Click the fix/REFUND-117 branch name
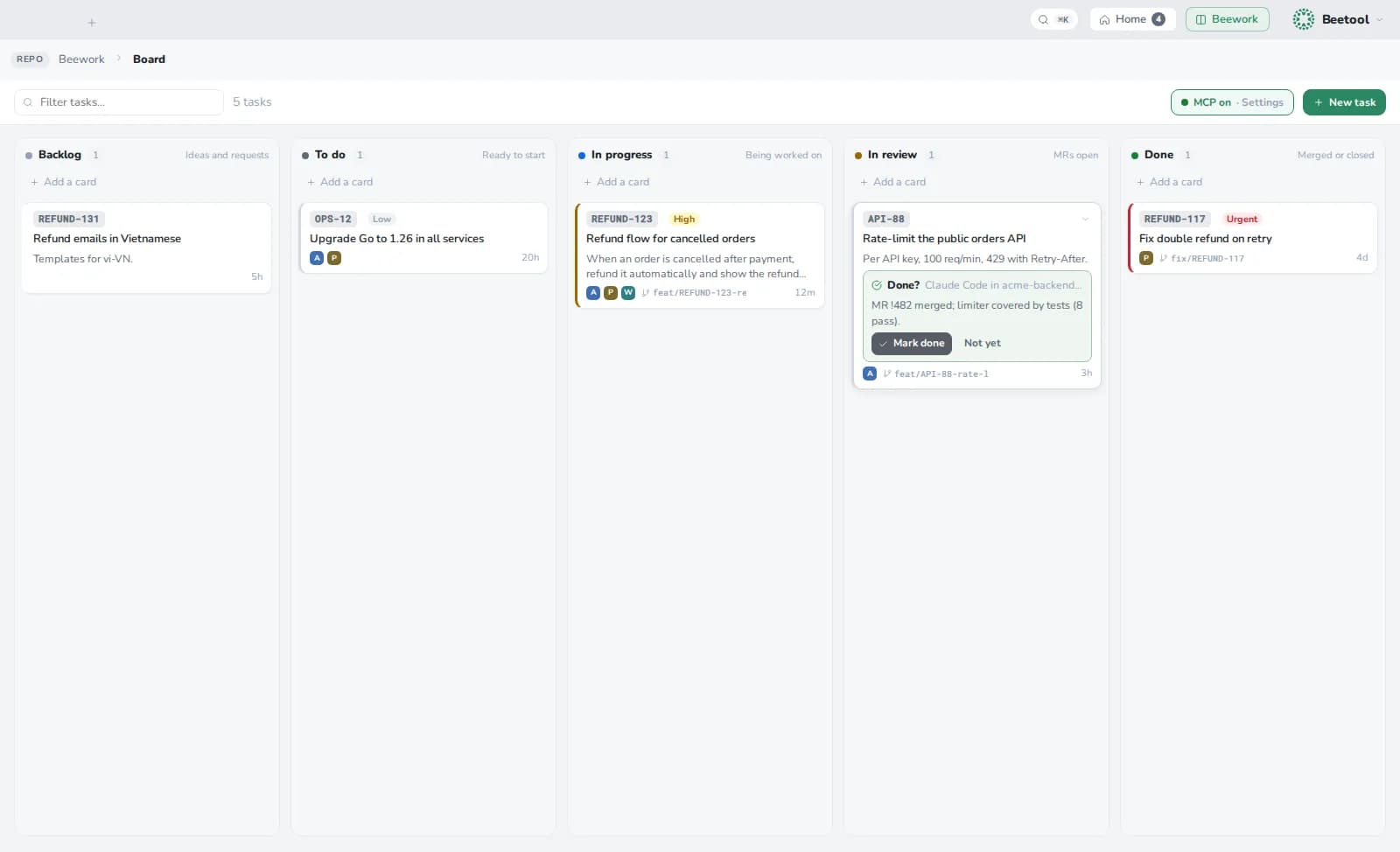 coord(1207,258)
